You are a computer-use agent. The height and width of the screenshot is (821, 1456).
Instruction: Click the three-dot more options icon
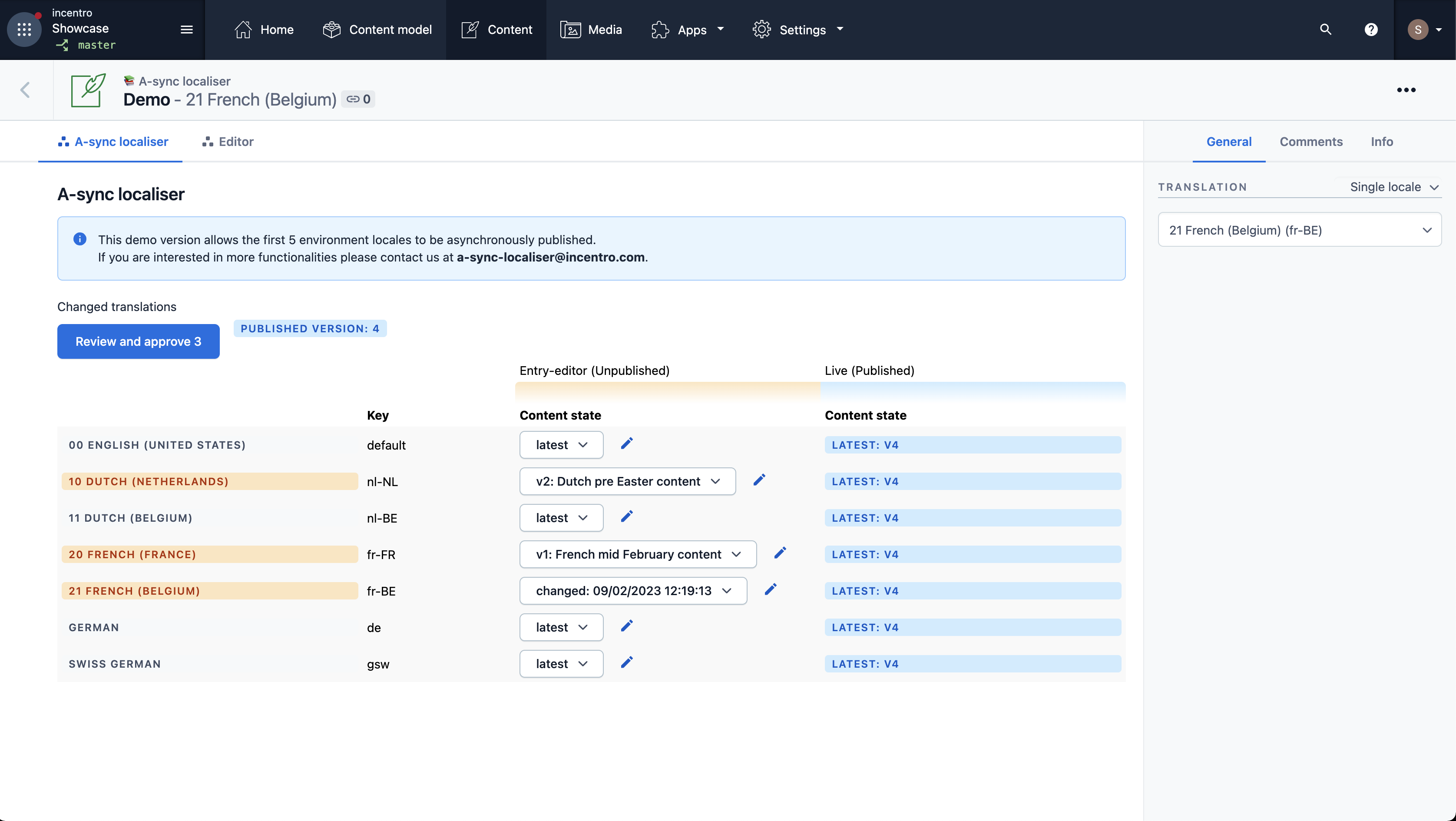pos(1407,90)
